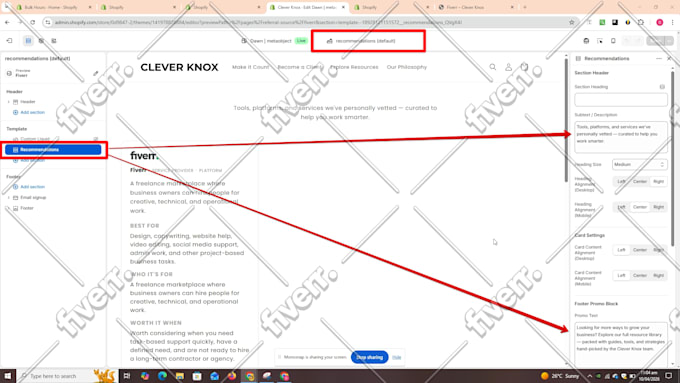Viewport: 680px width, 383px height.
Task: Open File Explorer from the taskbar
Action: 180,376
